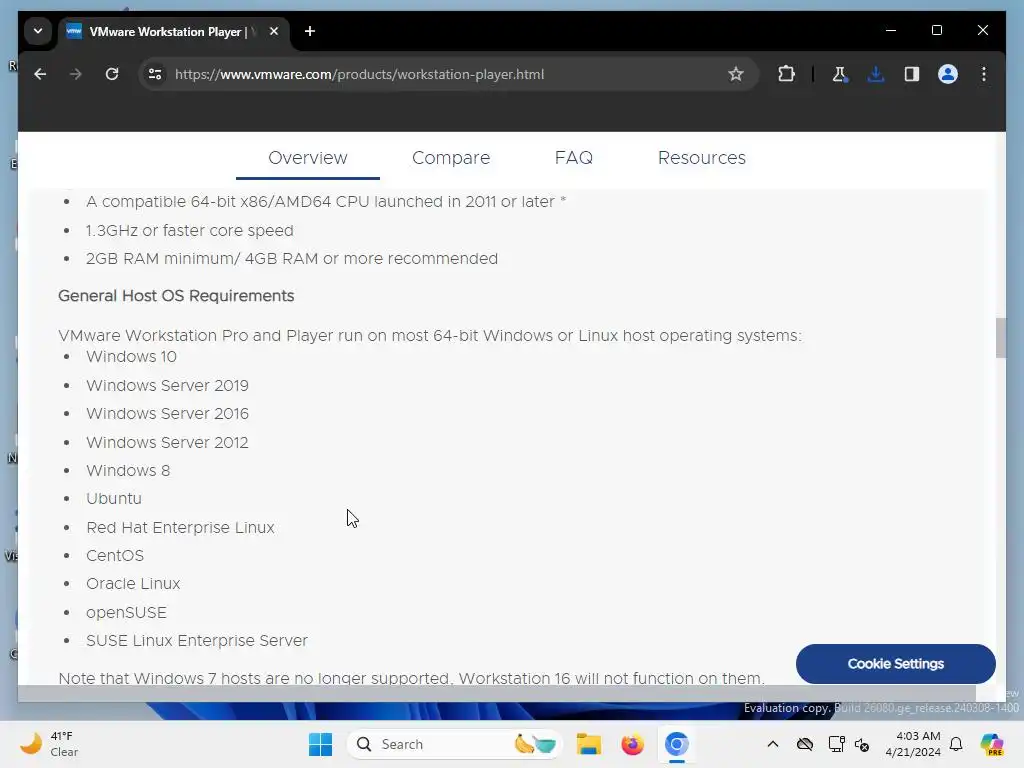Maximize the Chrome window

point(936,31)
